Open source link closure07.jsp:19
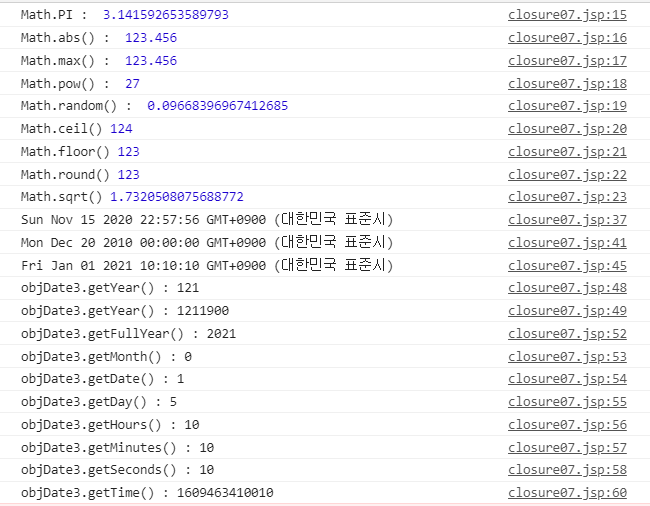The height and width of the screenshot is (506, 650). pos(567,106)
